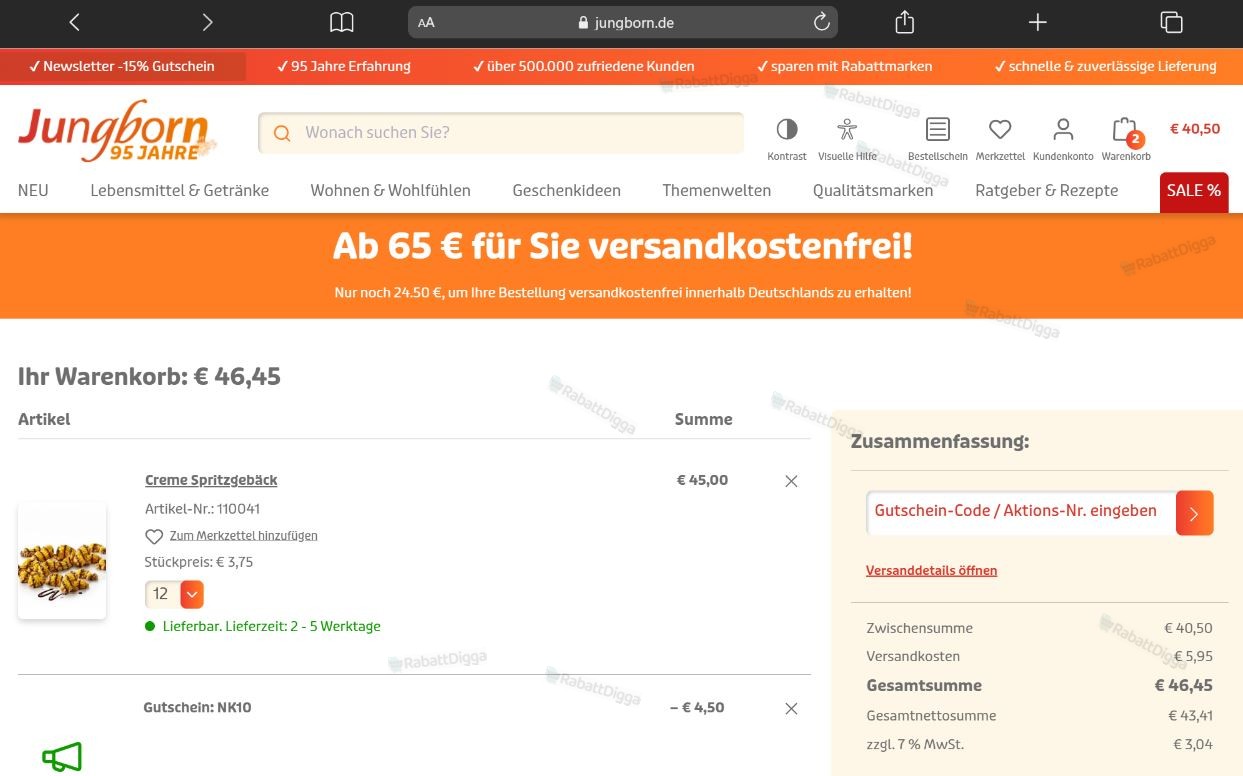The height and width of the screenshot is (776, 1243).
Task: Open the NEU menu
Action: tap(33, 190)
